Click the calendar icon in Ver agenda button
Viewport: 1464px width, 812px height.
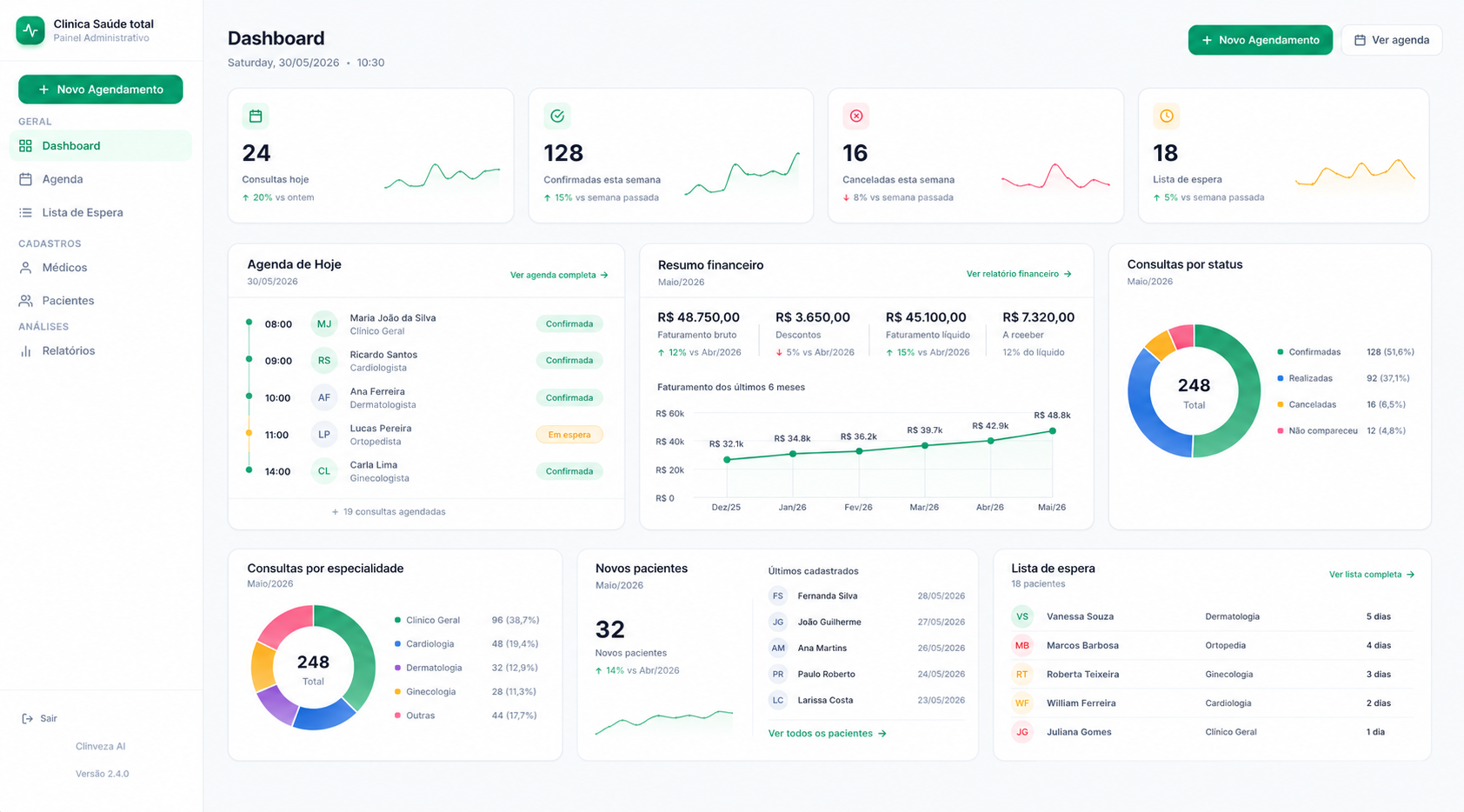[1360, 40]
